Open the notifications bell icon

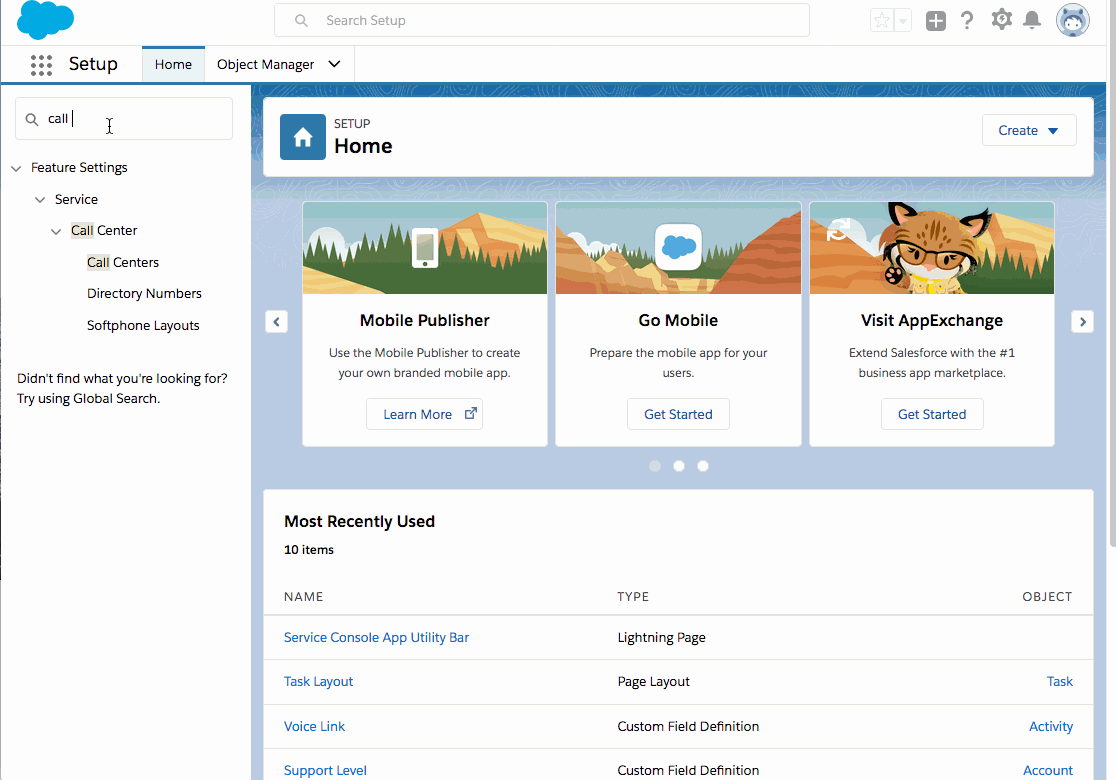coord(1032,20)
